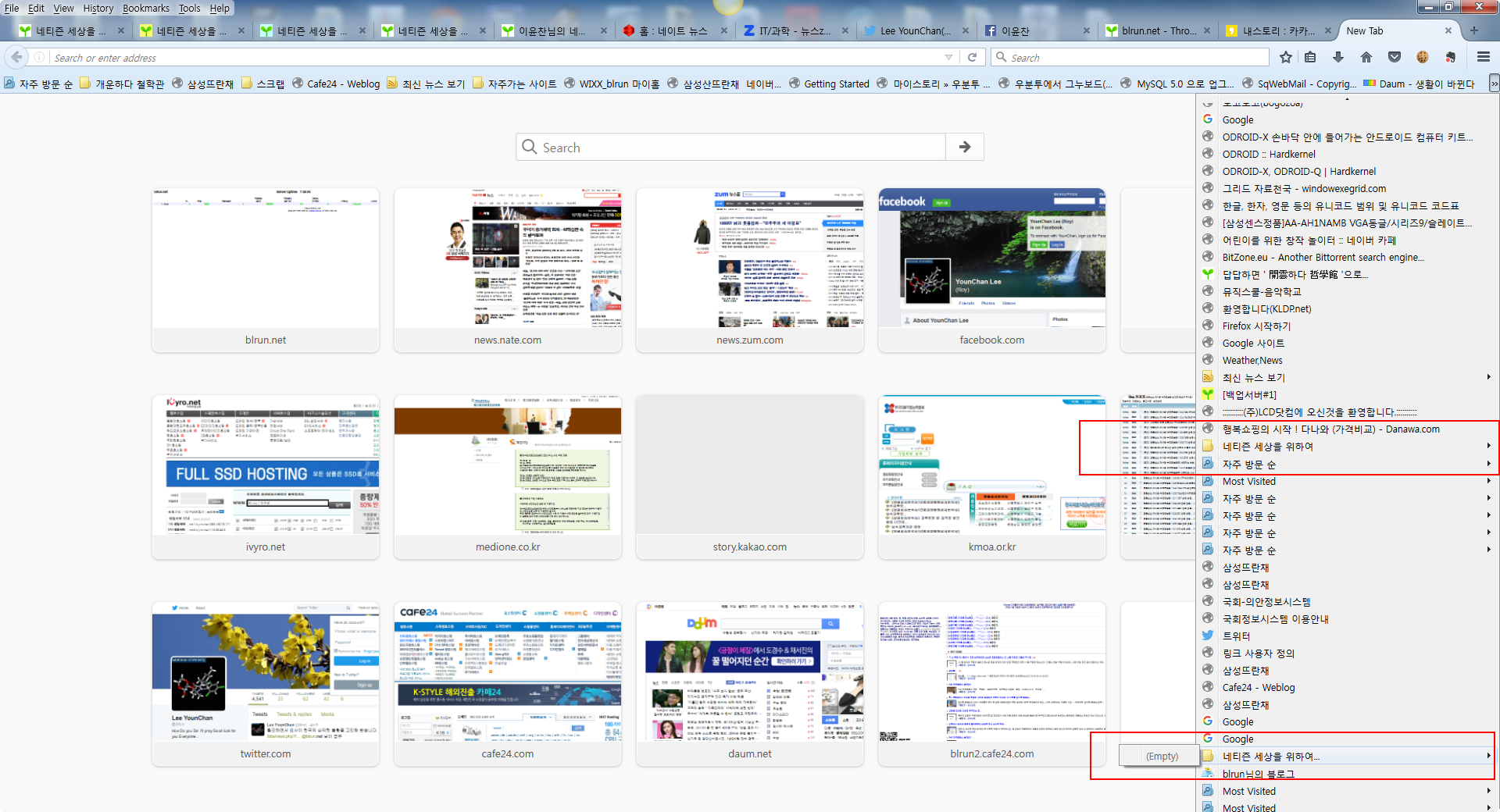Open the Tools menu
This screenshot has height=812, width=1500.
190,8
